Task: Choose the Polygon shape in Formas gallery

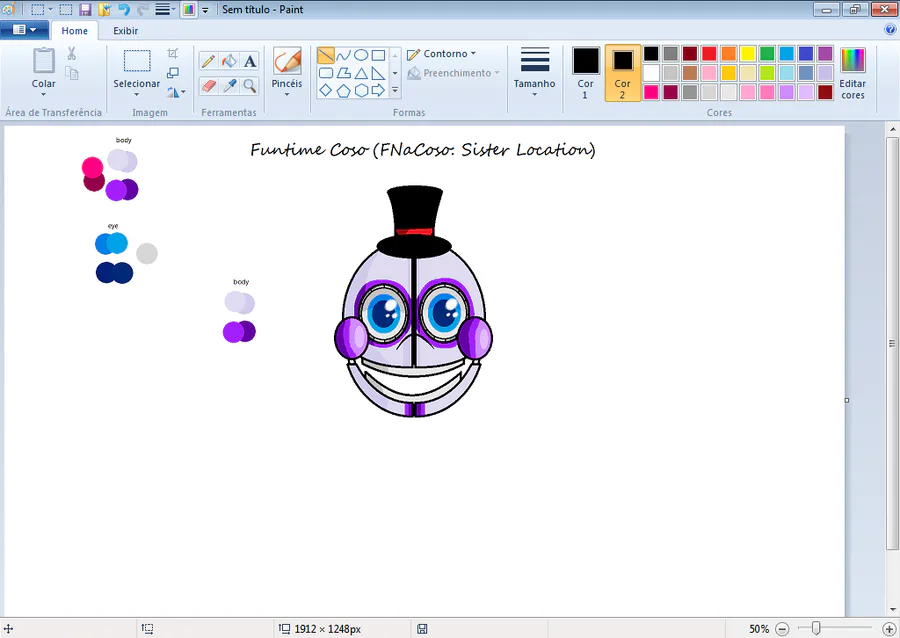Action: pyautogui.click(x=343, y=73)
